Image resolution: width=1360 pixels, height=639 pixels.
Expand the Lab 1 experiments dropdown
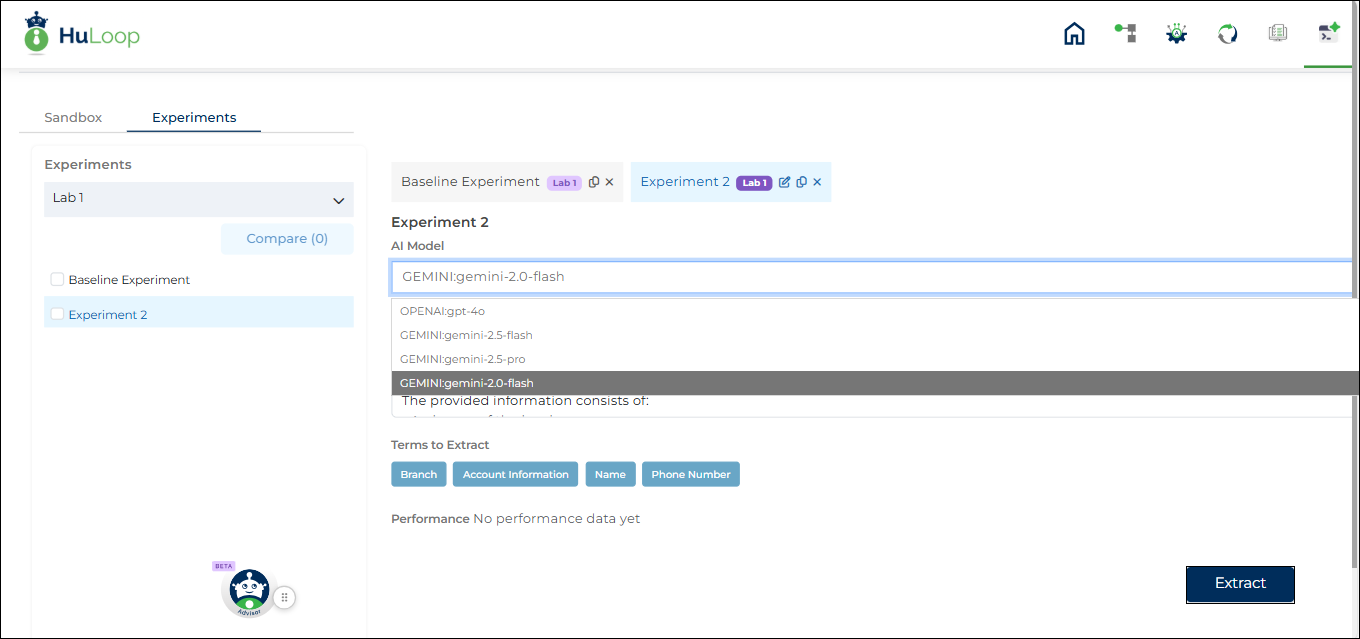(198, 199)
